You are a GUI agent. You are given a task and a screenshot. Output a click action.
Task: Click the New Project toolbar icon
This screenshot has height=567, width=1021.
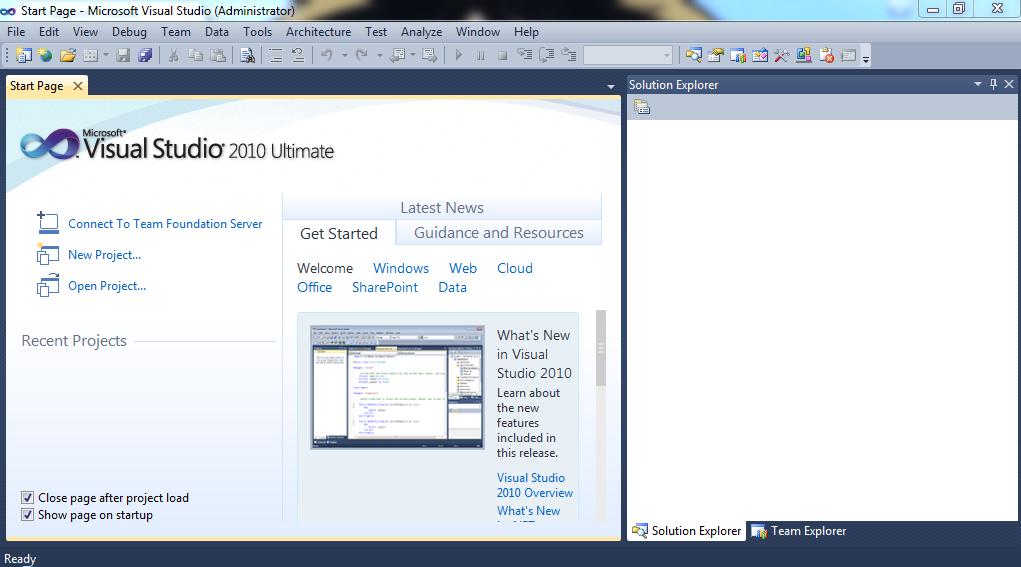[23, 55]
